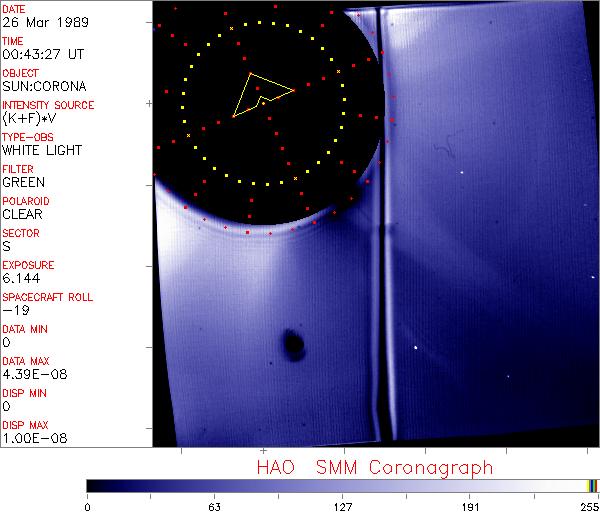Click the DATE label
This screenshot has height=512, width=600.
tap(14, 9)
